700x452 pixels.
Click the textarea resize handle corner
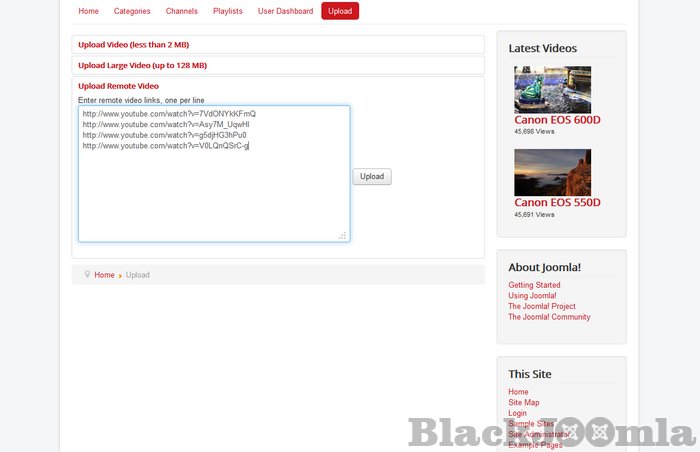[342, 235]
